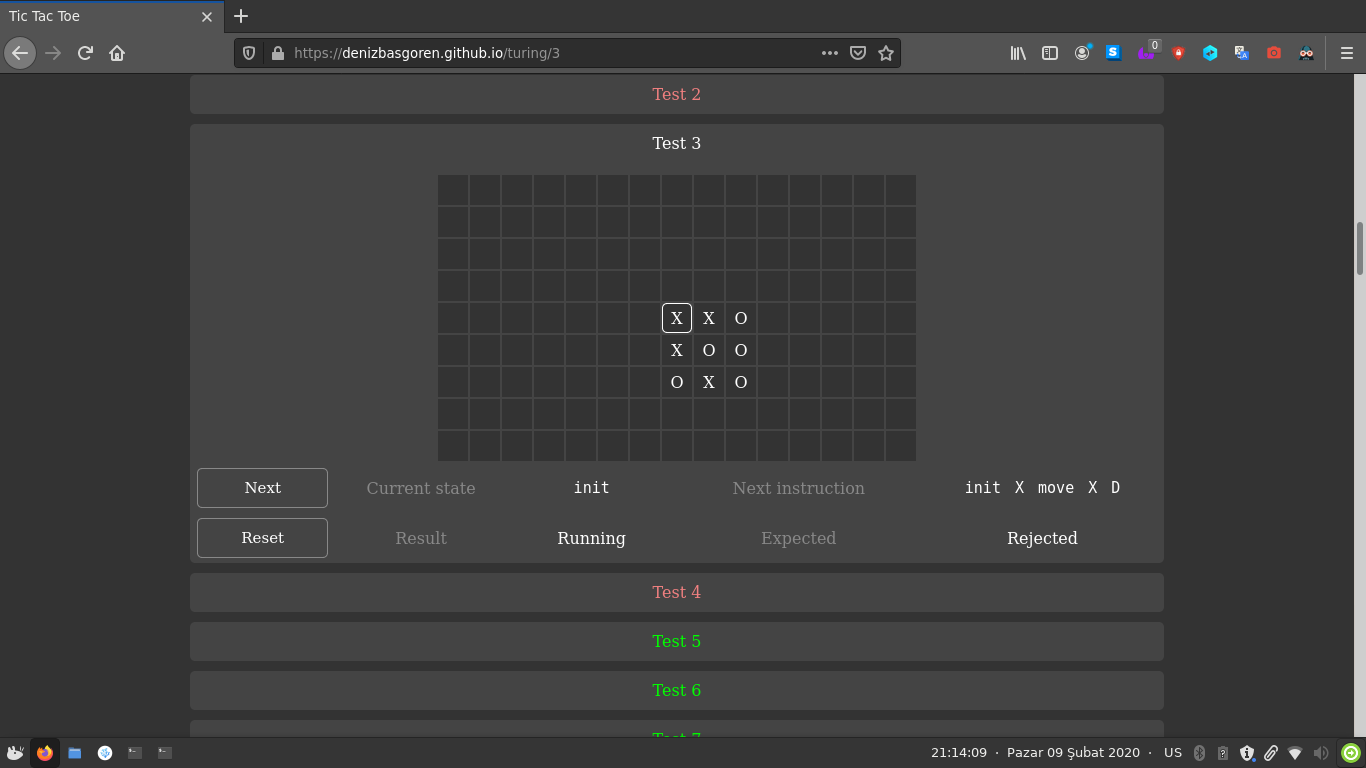Screen dimensions: 1366x768
Task: Click the tracking protection shield in address bar
Action: [248, 53]
